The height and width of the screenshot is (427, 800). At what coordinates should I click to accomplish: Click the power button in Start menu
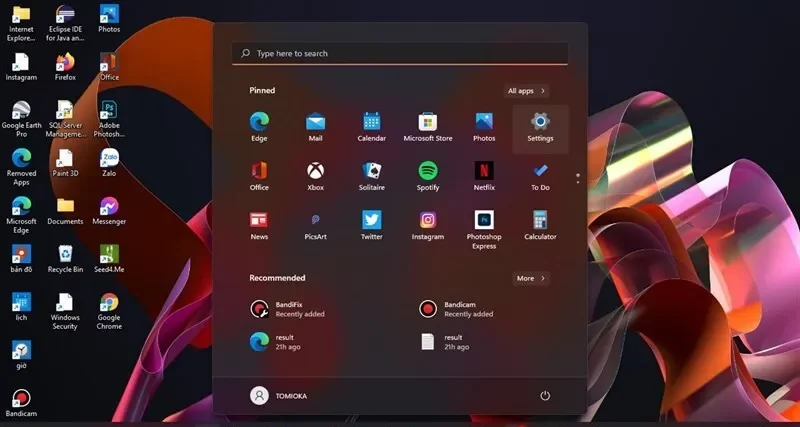(545, 396)
